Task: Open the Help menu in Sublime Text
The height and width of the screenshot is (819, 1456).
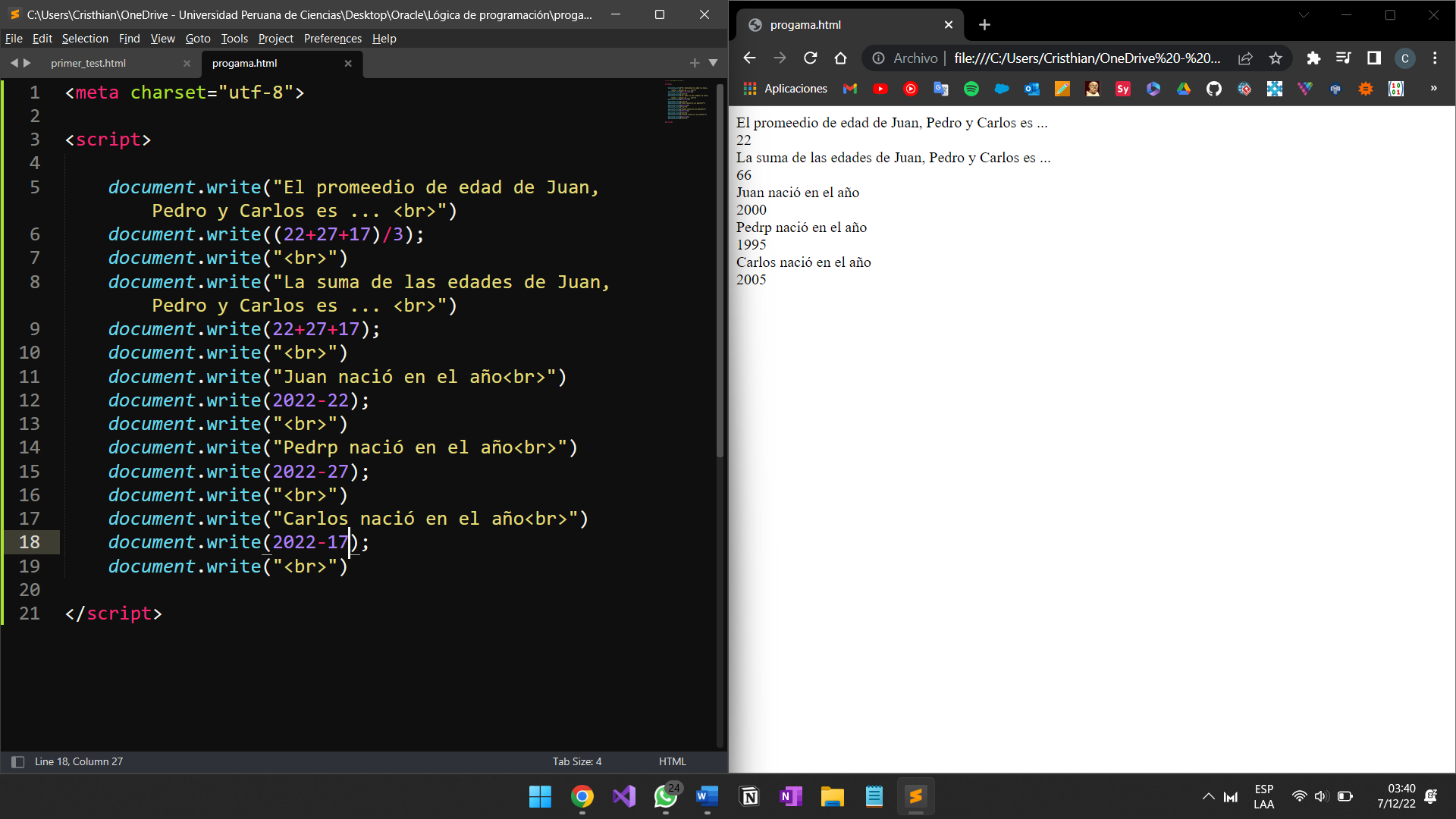Action: pos(384,39)
